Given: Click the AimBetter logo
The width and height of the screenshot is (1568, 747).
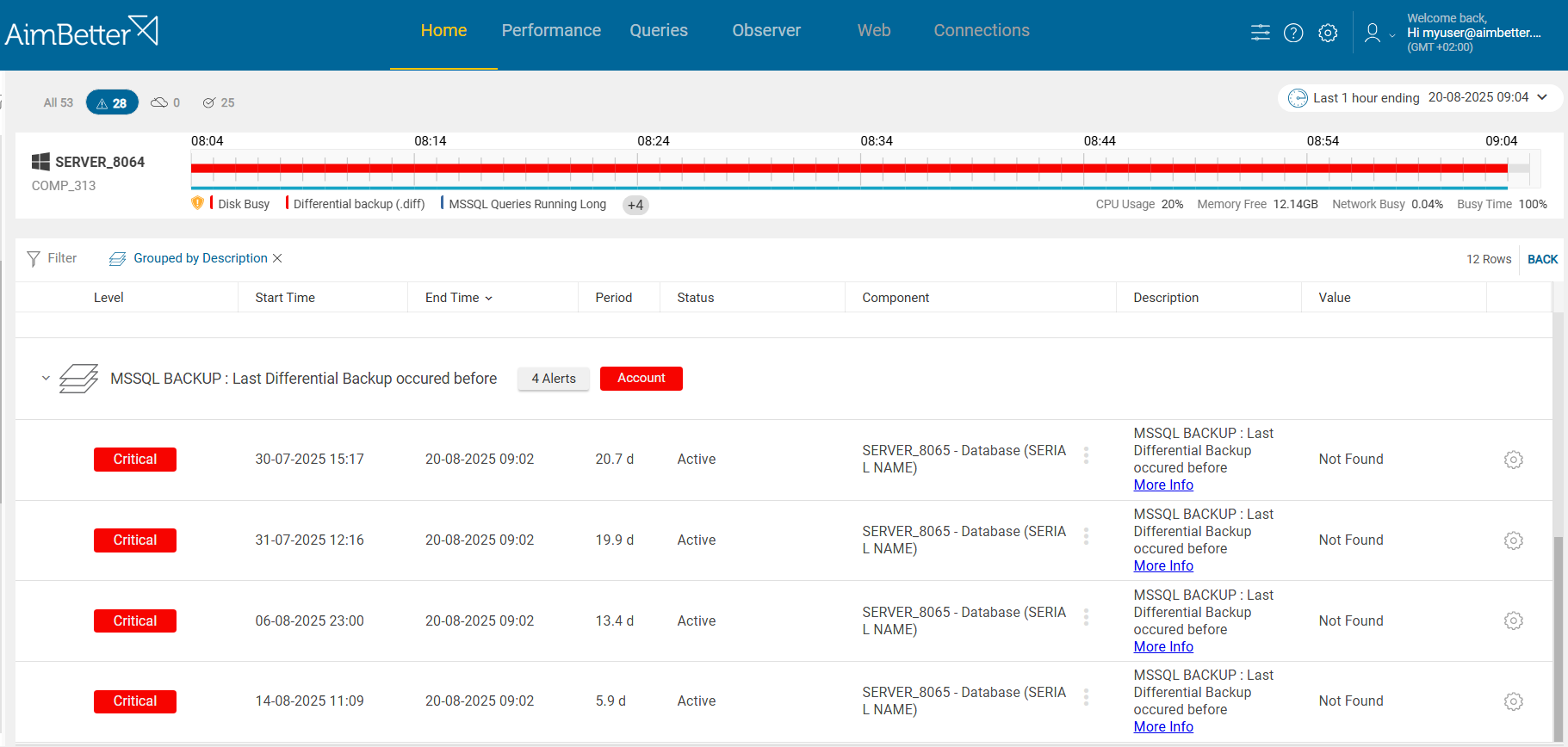Looking at the screenshot, I should 82,32.
